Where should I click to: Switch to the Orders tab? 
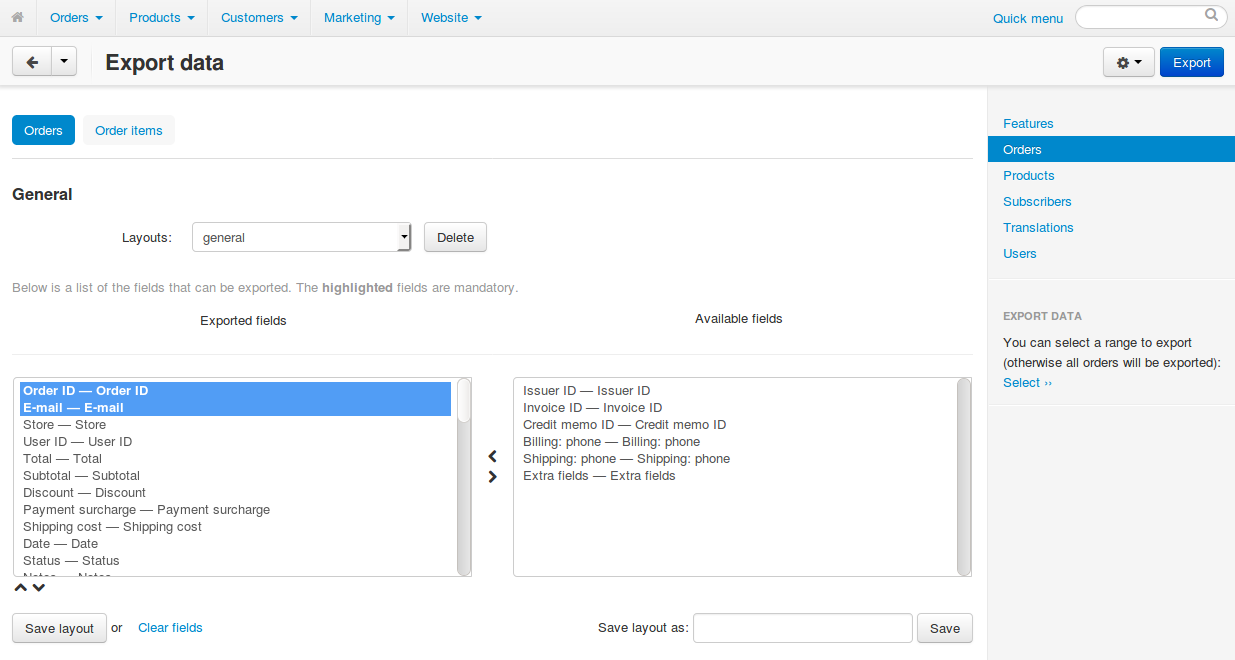coord(43,131)
